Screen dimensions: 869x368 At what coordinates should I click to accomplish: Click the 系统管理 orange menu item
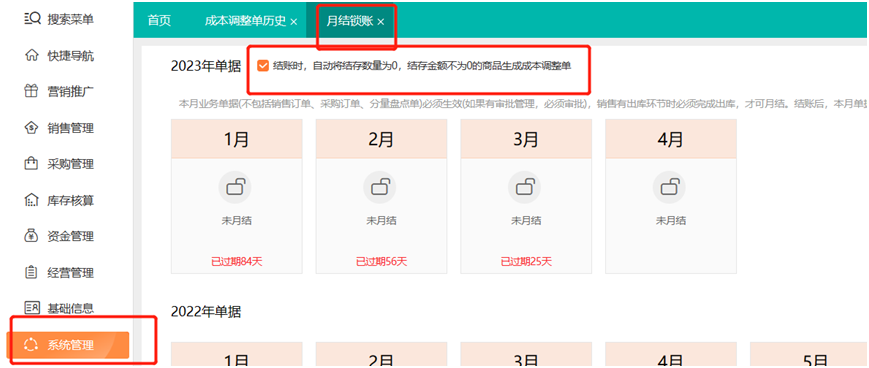pyautogui.click(x=67, y=345)
